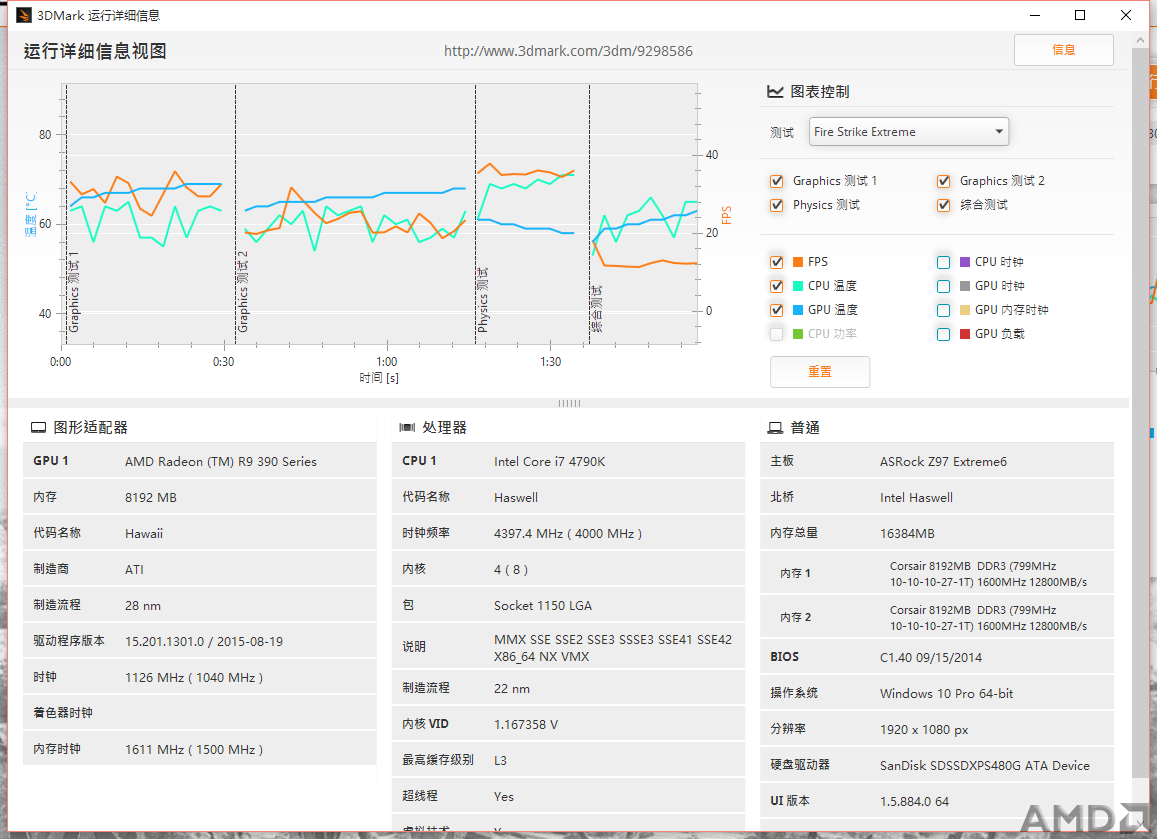Enable the GPU 内存时钟 checkbox
Viewport: 1157px width, 839px height.
pyautogui.click(x=943, y=310)
